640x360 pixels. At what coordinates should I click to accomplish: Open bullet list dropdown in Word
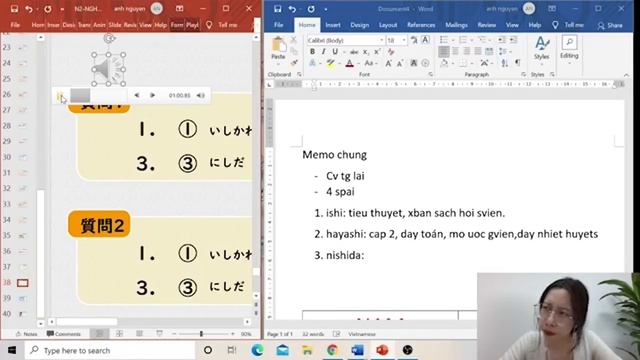click(x=453, y=40)
